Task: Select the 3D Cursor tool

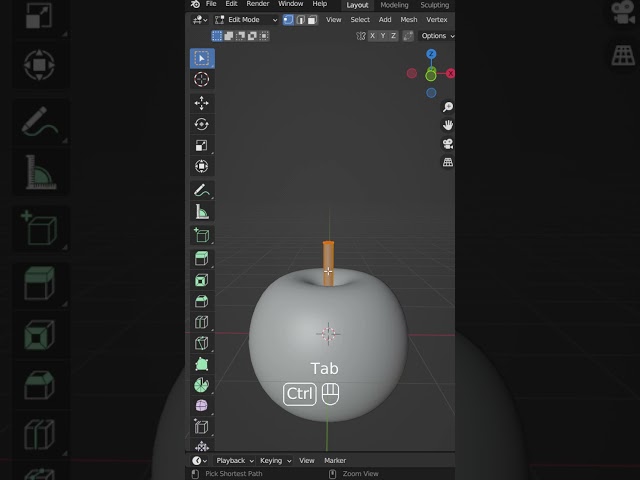Action: [x=202, y=79]
